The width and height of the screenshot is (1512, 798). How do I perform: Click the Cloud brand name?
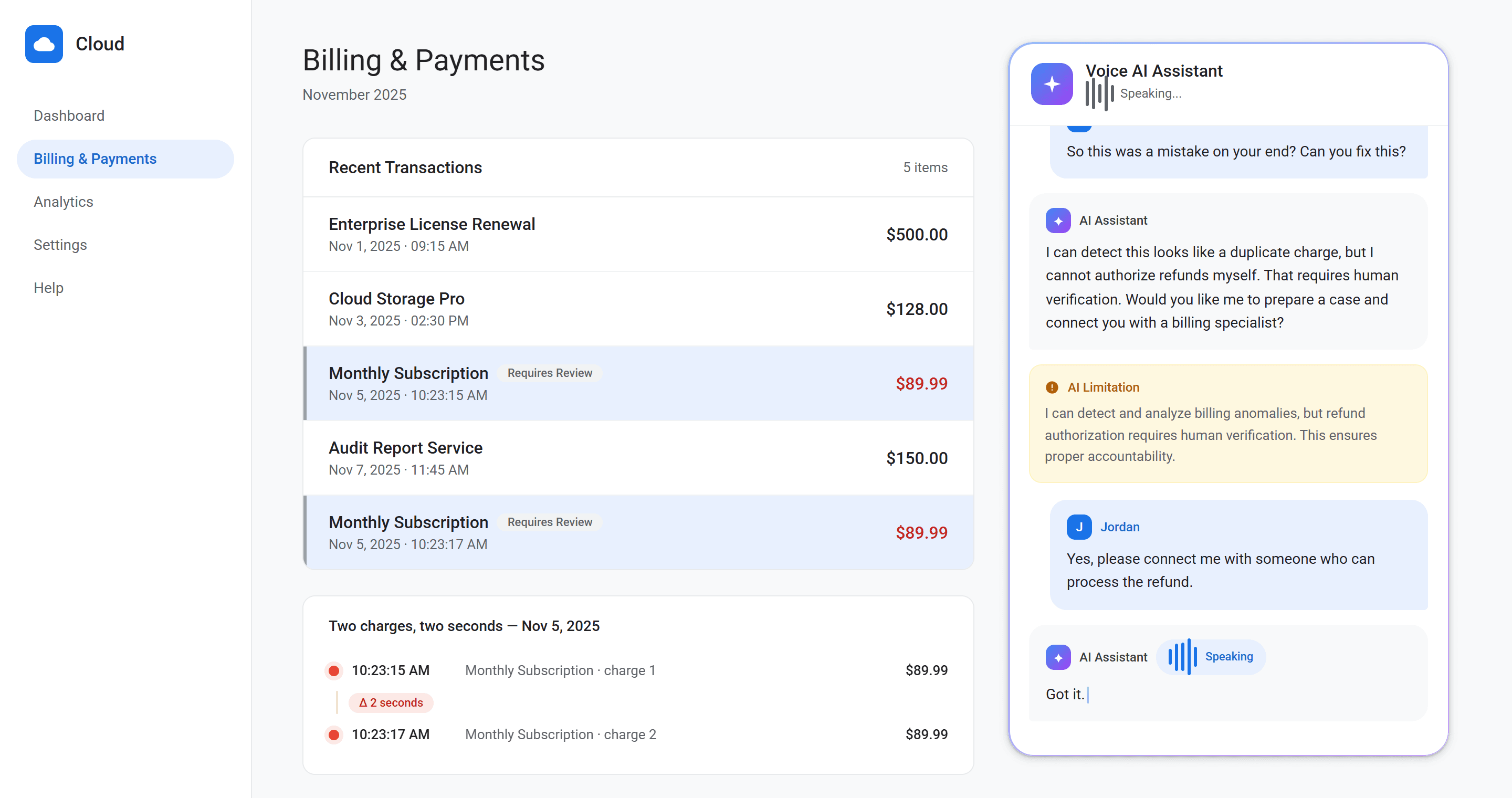point(100,44)
